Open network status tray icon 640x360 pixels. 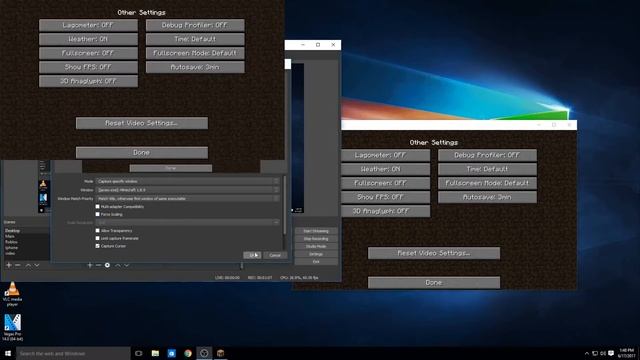pyautogui.click(x=595, y=353)
